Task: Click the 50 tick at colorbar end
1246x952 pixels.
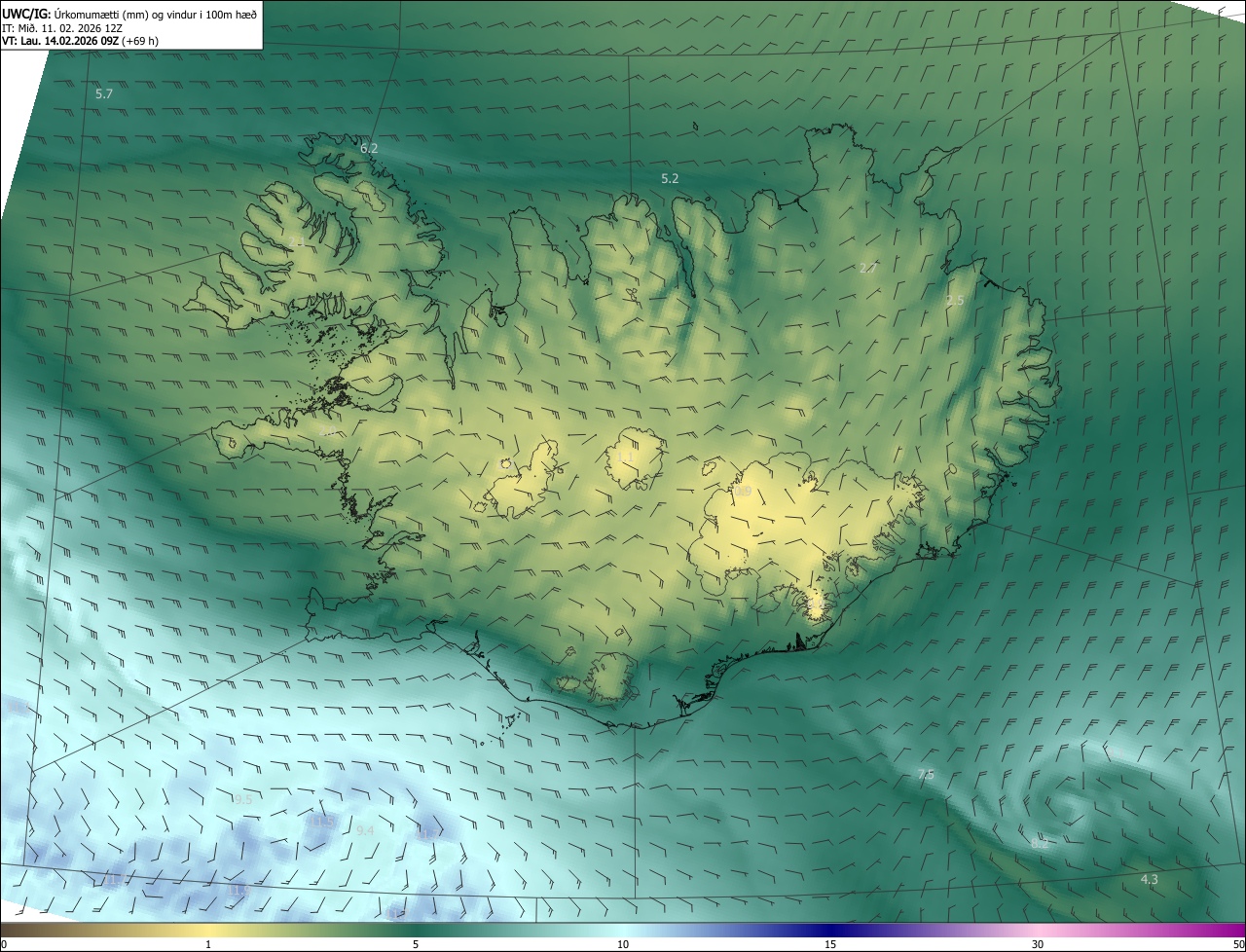Action: coord(1237,944)
